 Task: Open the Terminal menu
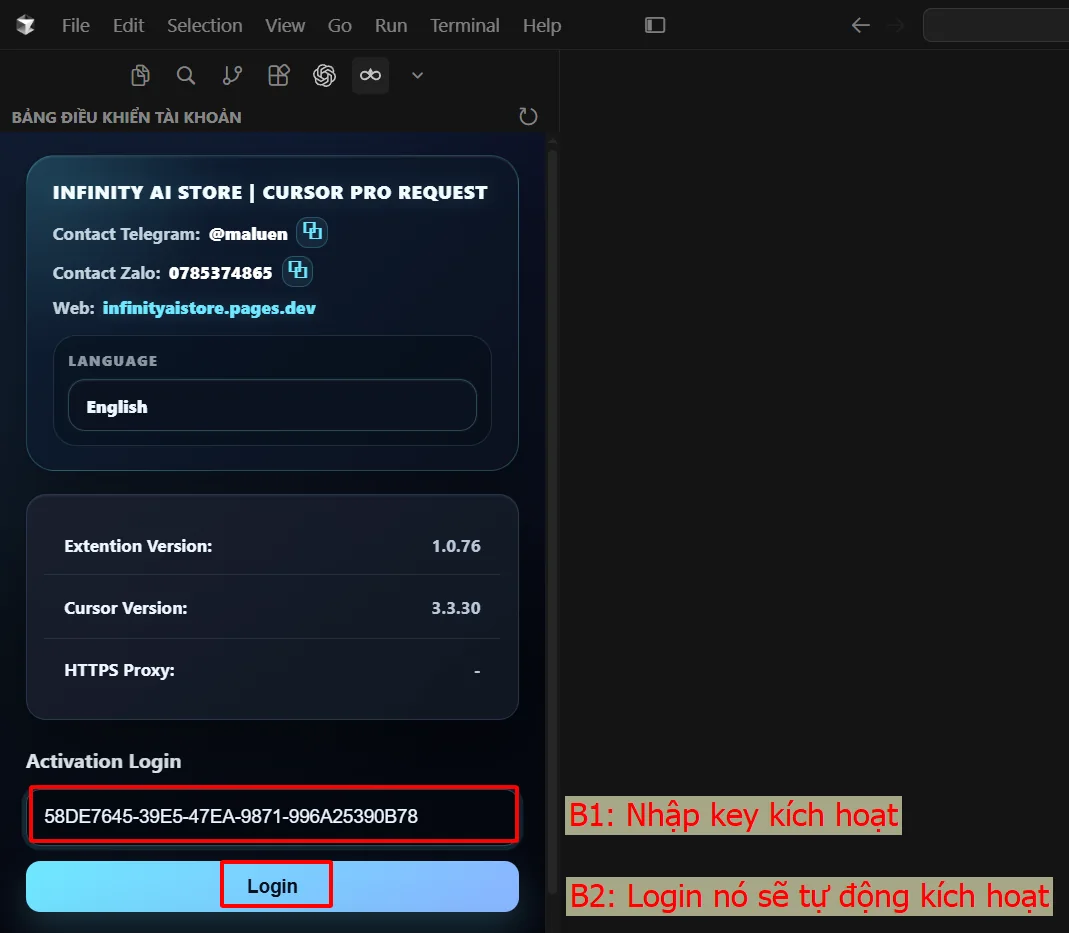coord(464,25)
